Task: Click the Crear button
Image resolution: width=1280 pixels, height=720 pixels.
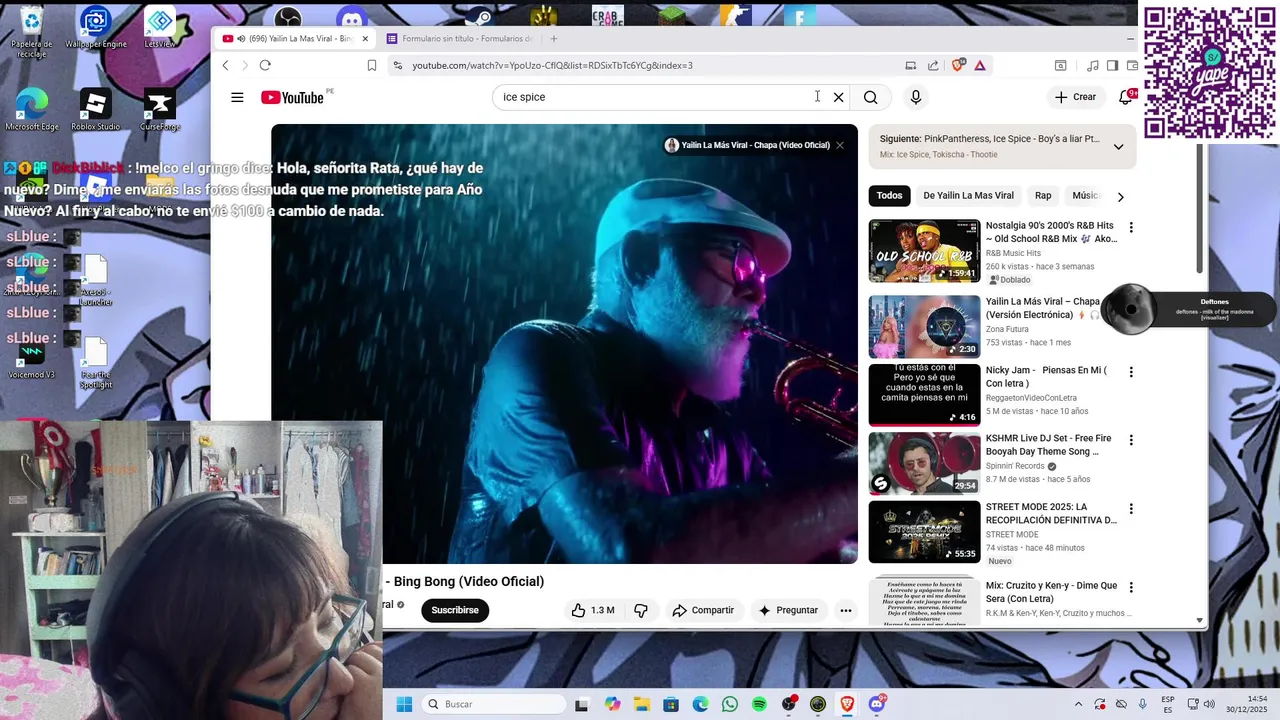Action: 1075,97
